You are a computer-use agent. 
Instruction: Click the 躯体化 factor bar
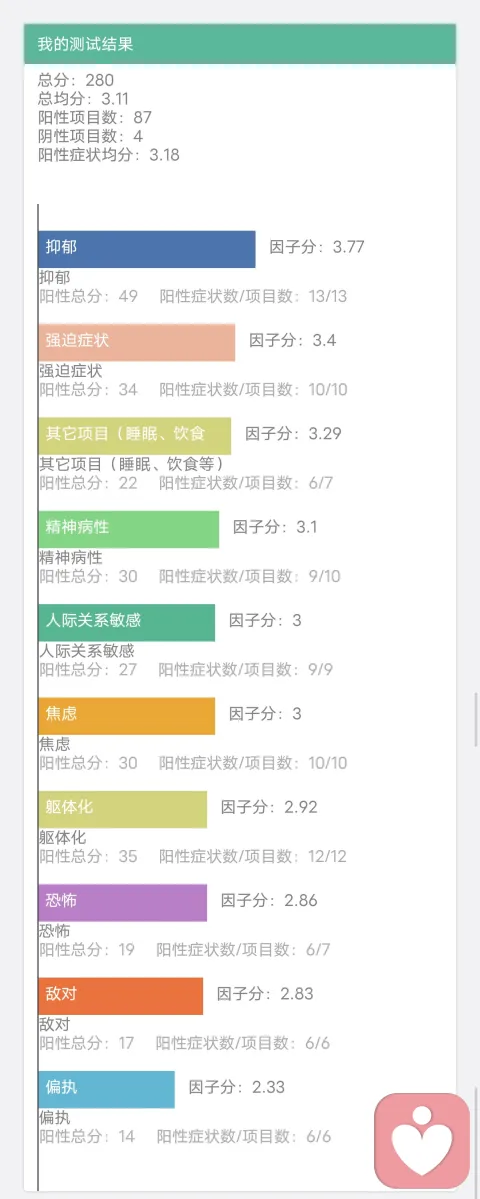(122, 809)
